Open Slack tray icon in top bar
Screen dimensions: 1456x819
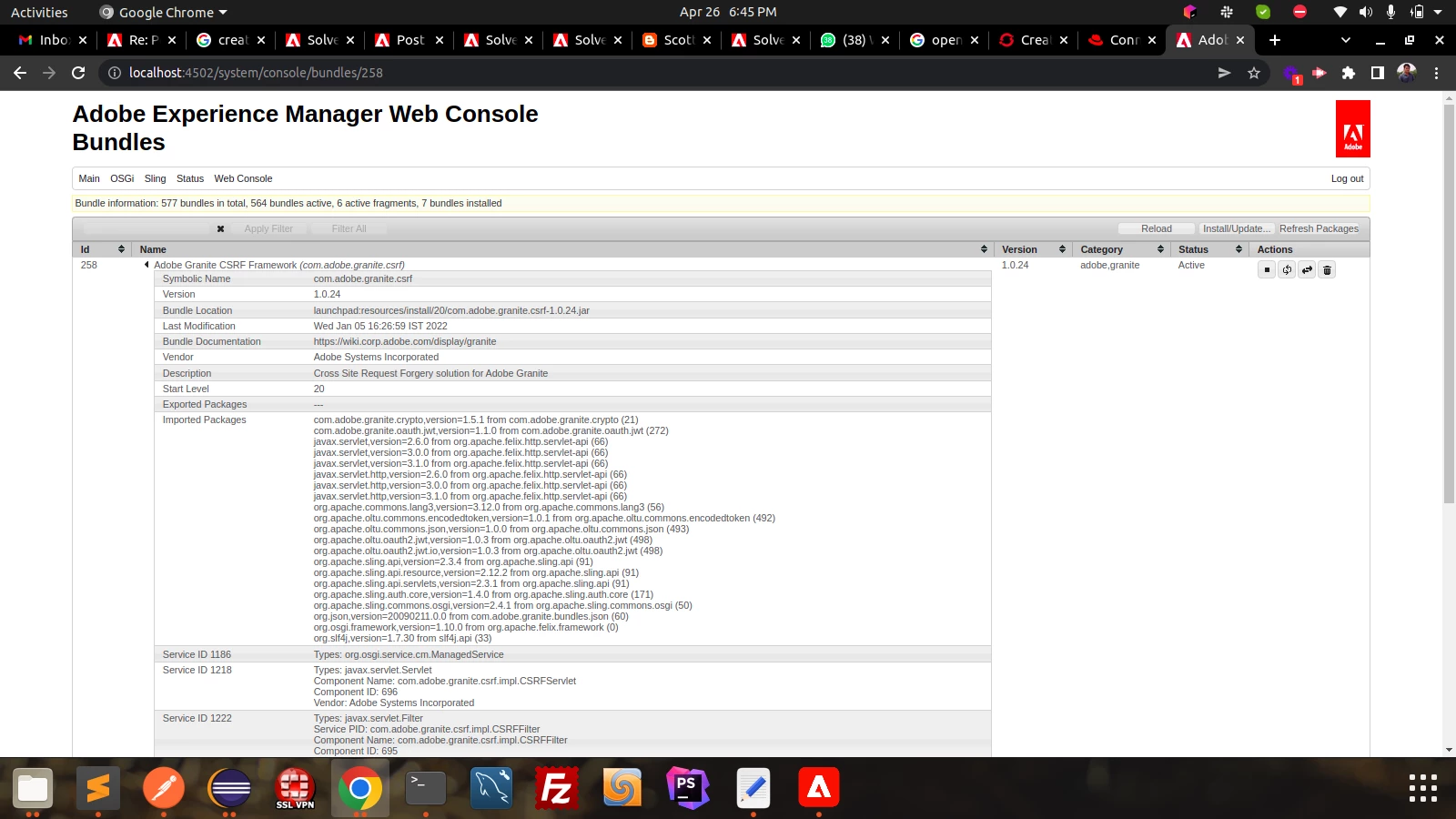pyautogui.click(x=1227, y=12)
